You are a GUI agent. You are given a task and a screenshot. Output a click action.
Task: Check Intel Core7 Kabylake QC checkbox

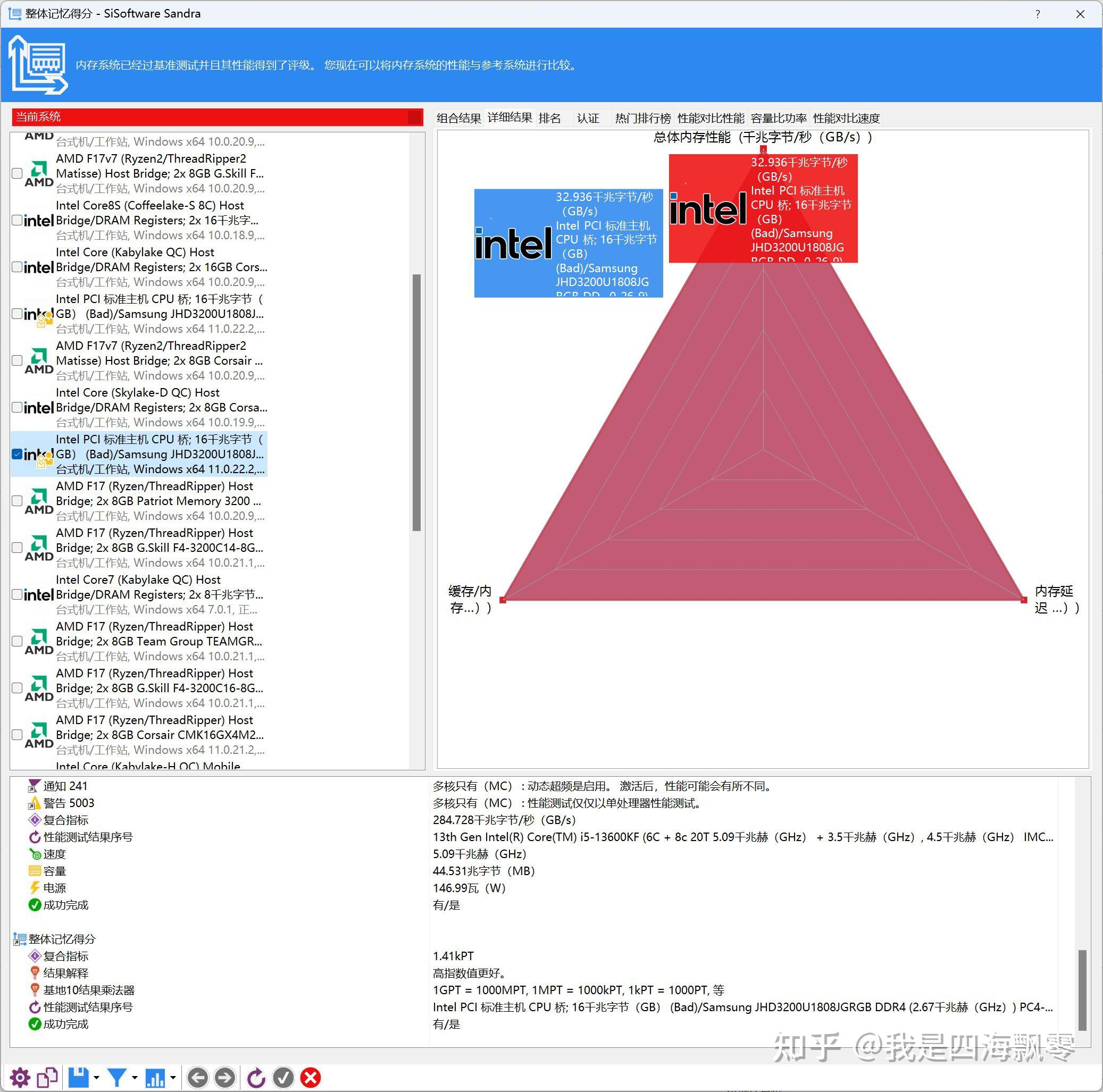(17, 595)
